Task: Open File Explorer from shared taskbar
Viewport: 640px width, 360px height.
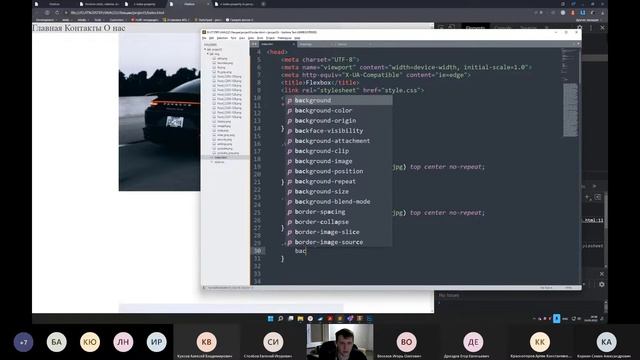Action: [x=300, y=319]
